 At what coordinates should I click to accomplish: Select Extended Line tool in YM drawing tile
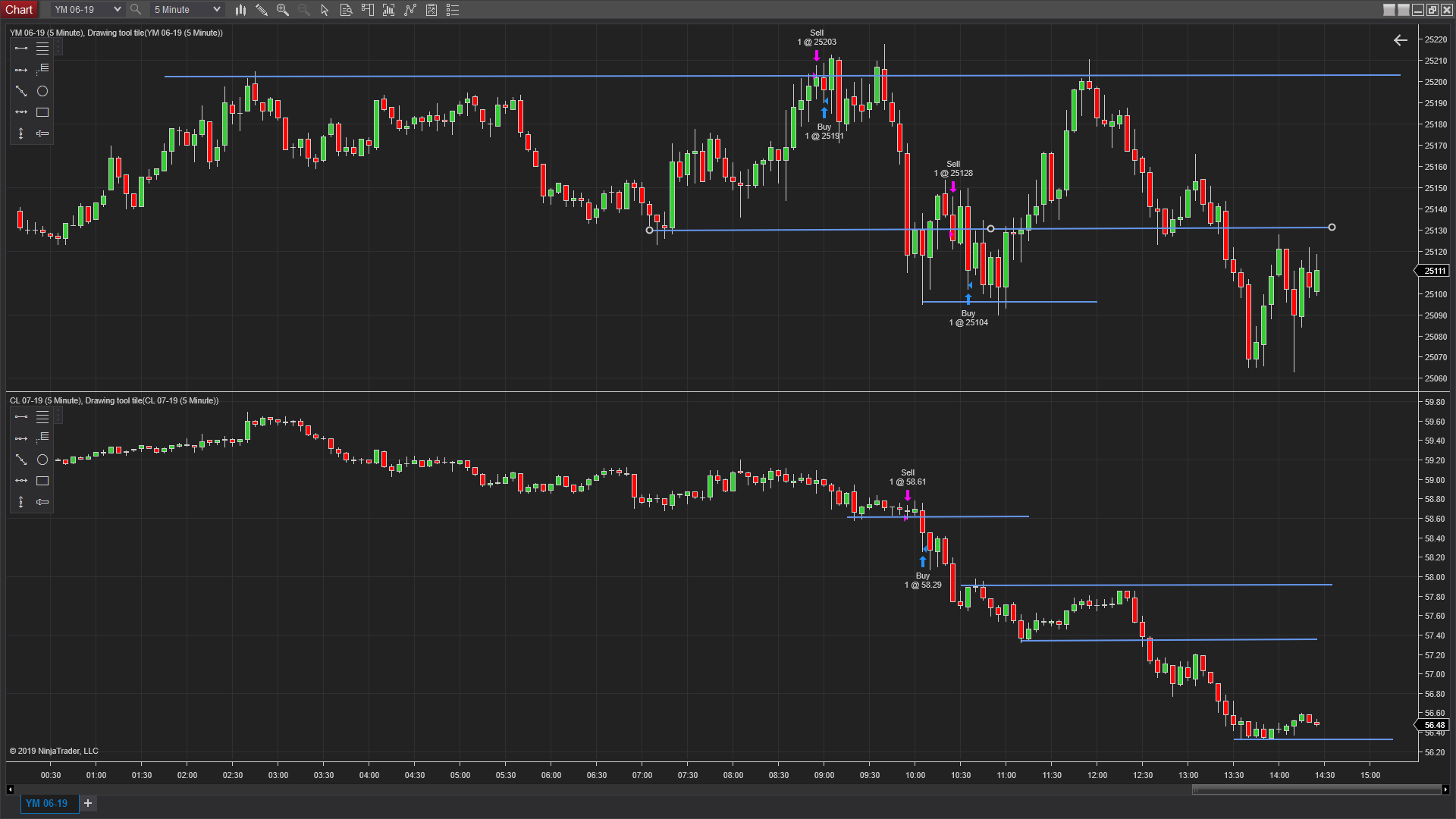[x=21, y=91]
